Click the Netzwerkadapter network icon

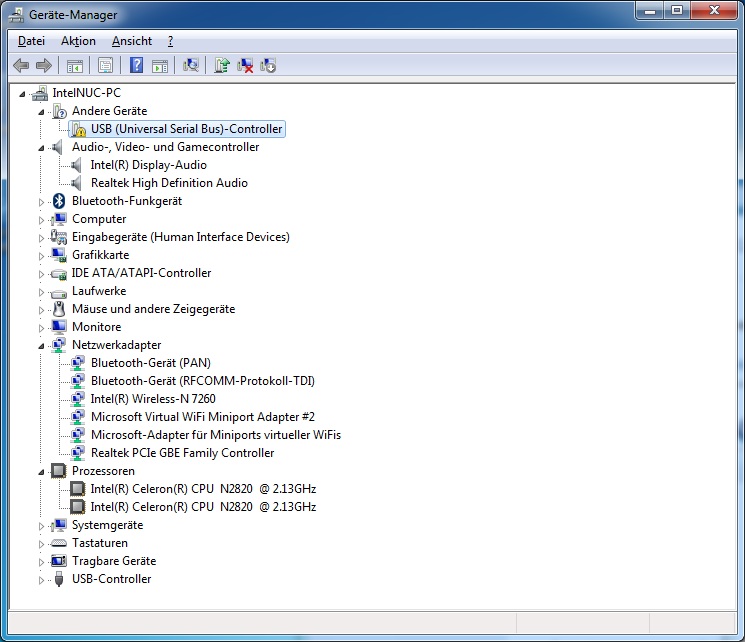click(x=59, y=345)
